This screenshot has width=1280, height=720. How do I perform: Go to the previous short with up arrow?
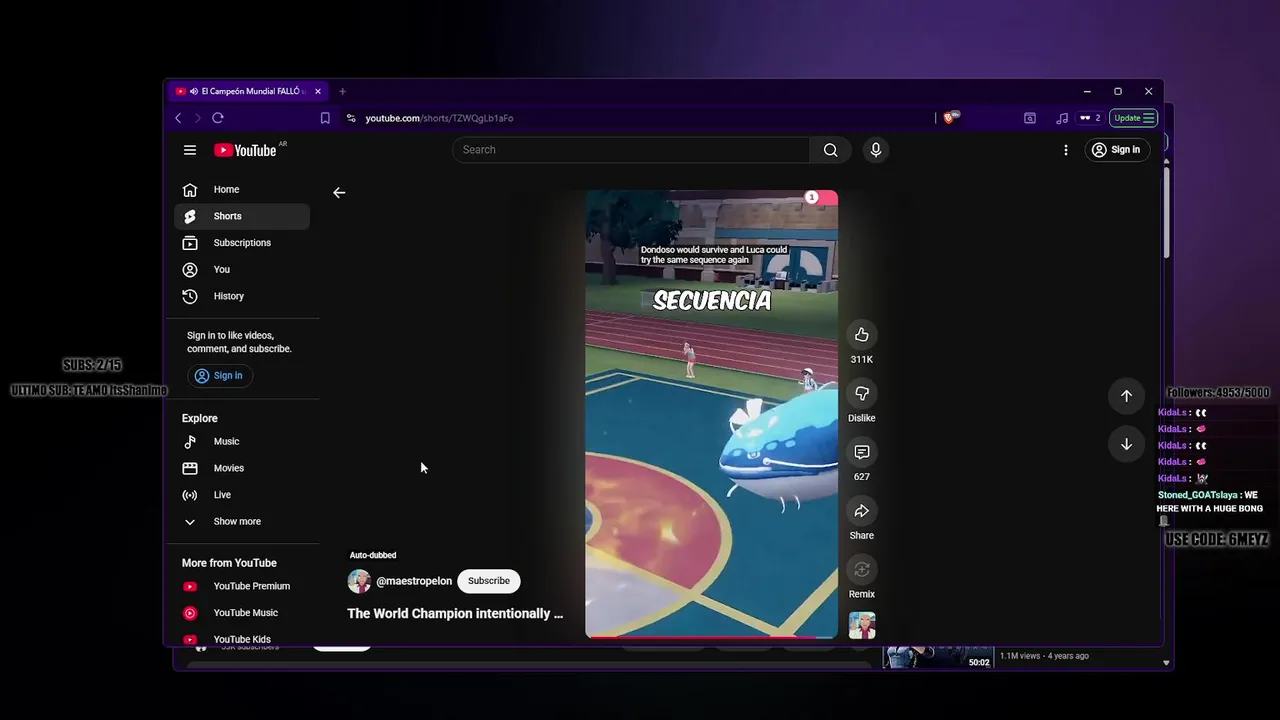tap(1126, 396)
